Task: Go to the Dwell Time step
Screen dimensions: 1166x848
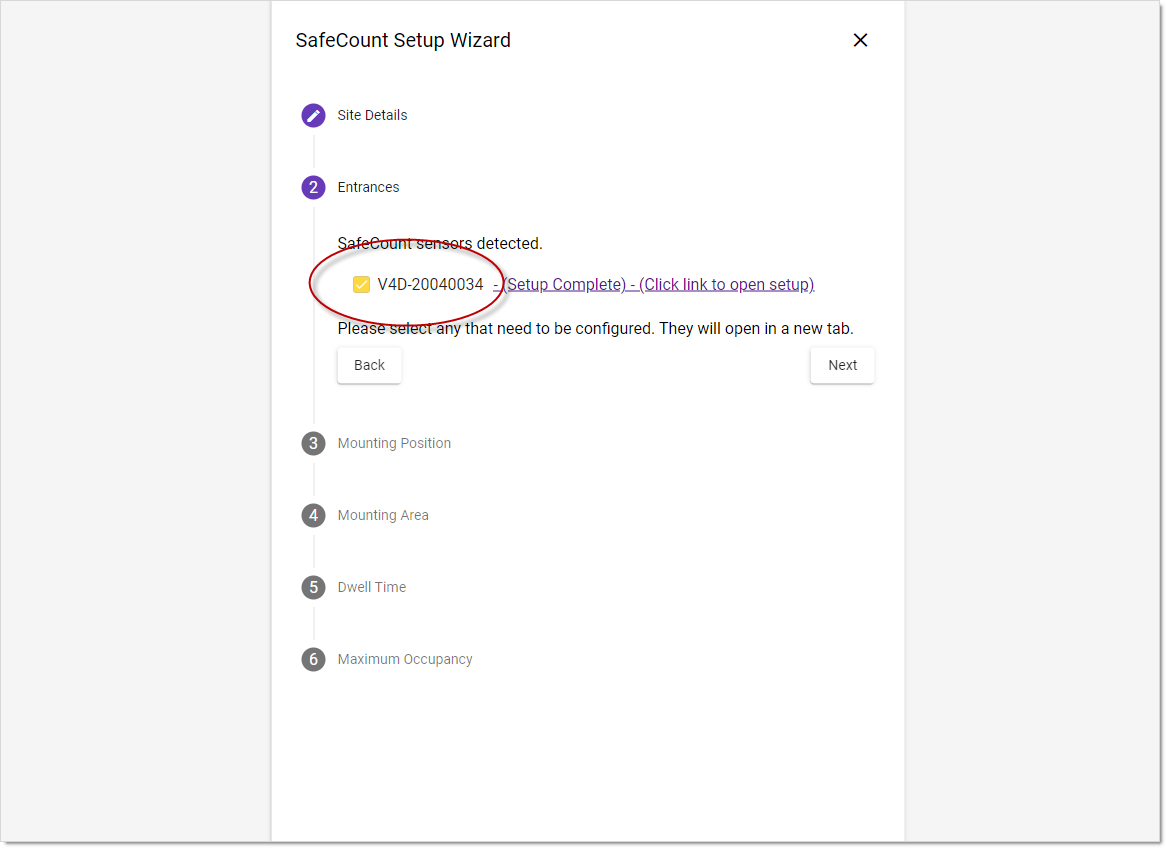Action: pyautogui.click(x=372, y=588)
